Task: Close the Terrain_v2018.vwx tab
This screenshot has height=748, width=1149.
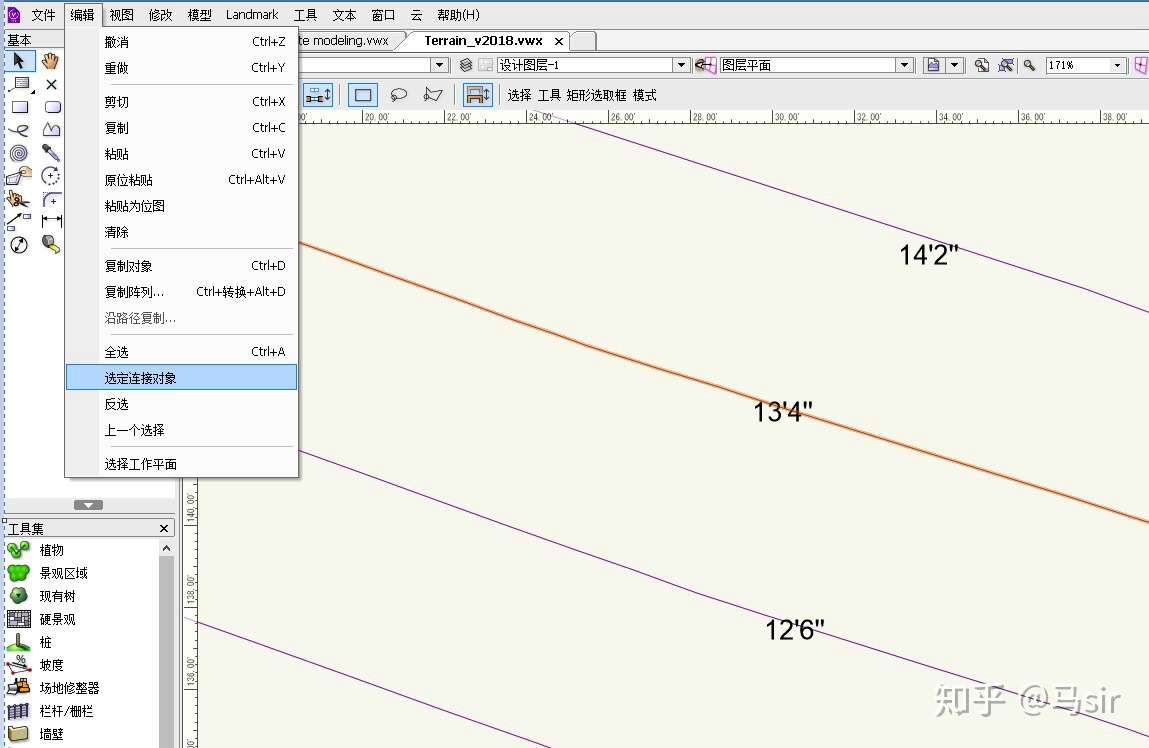Action: coord(559,41)
